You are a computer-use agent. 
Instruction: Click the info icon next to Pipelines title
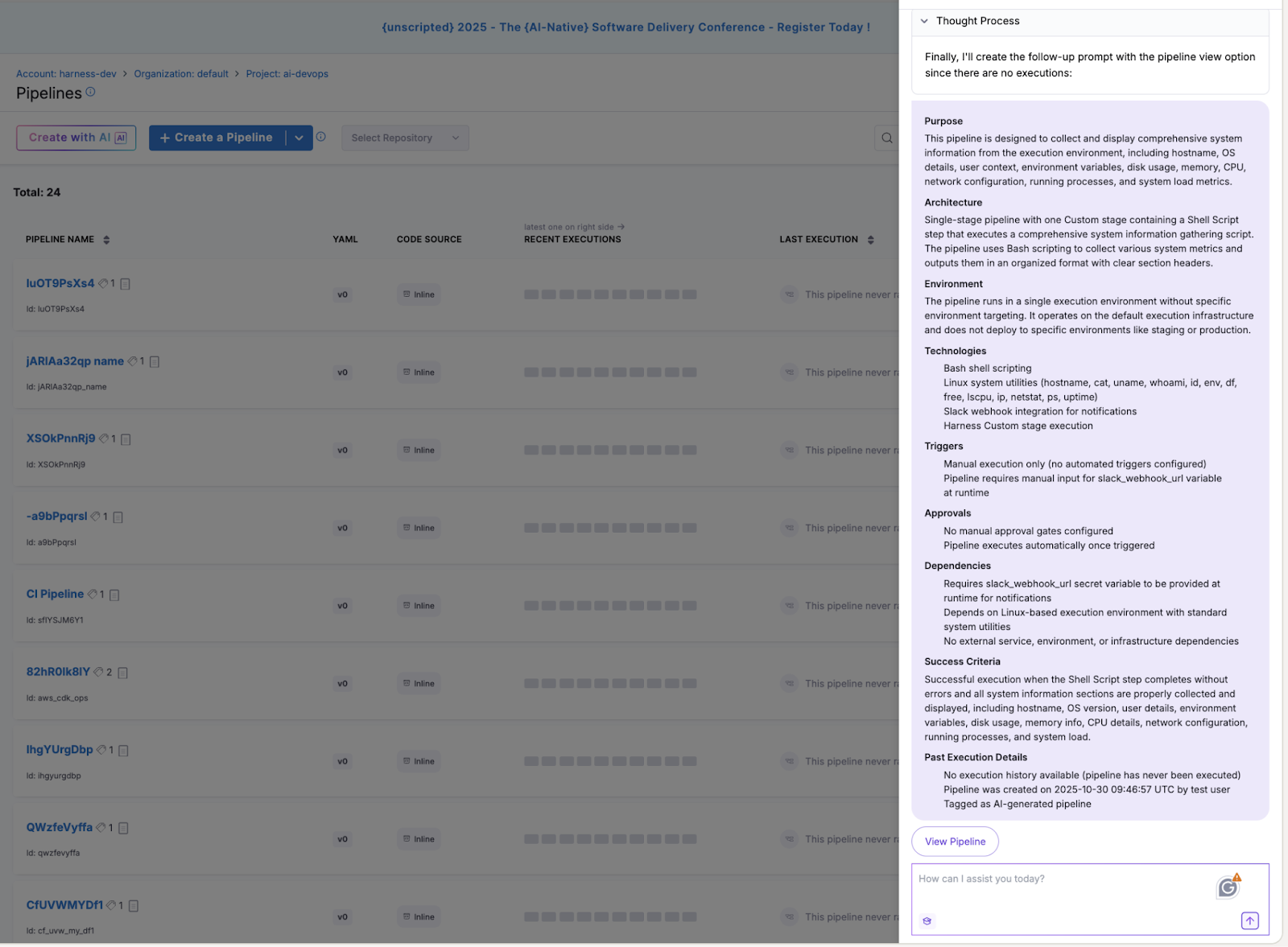90,92
